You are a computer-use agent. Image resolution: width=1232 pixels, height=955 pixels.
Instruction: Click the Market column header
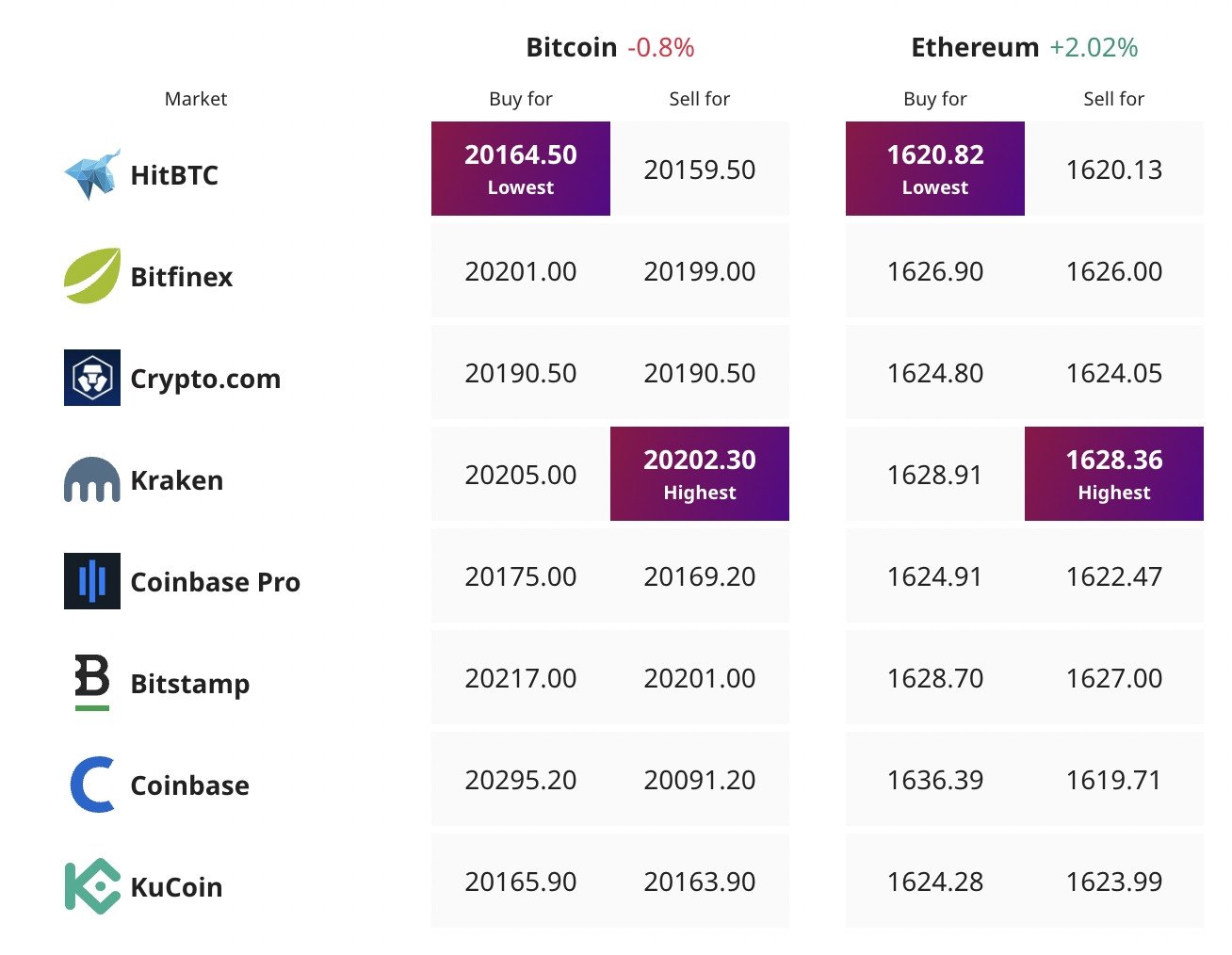pyautogui.click(x=196, y=99)
